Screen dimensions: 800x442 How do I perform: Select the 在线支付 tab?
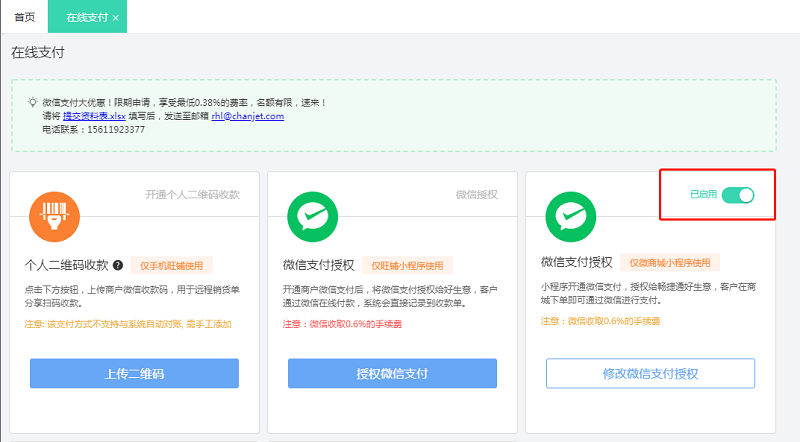[x=87, y=17]
